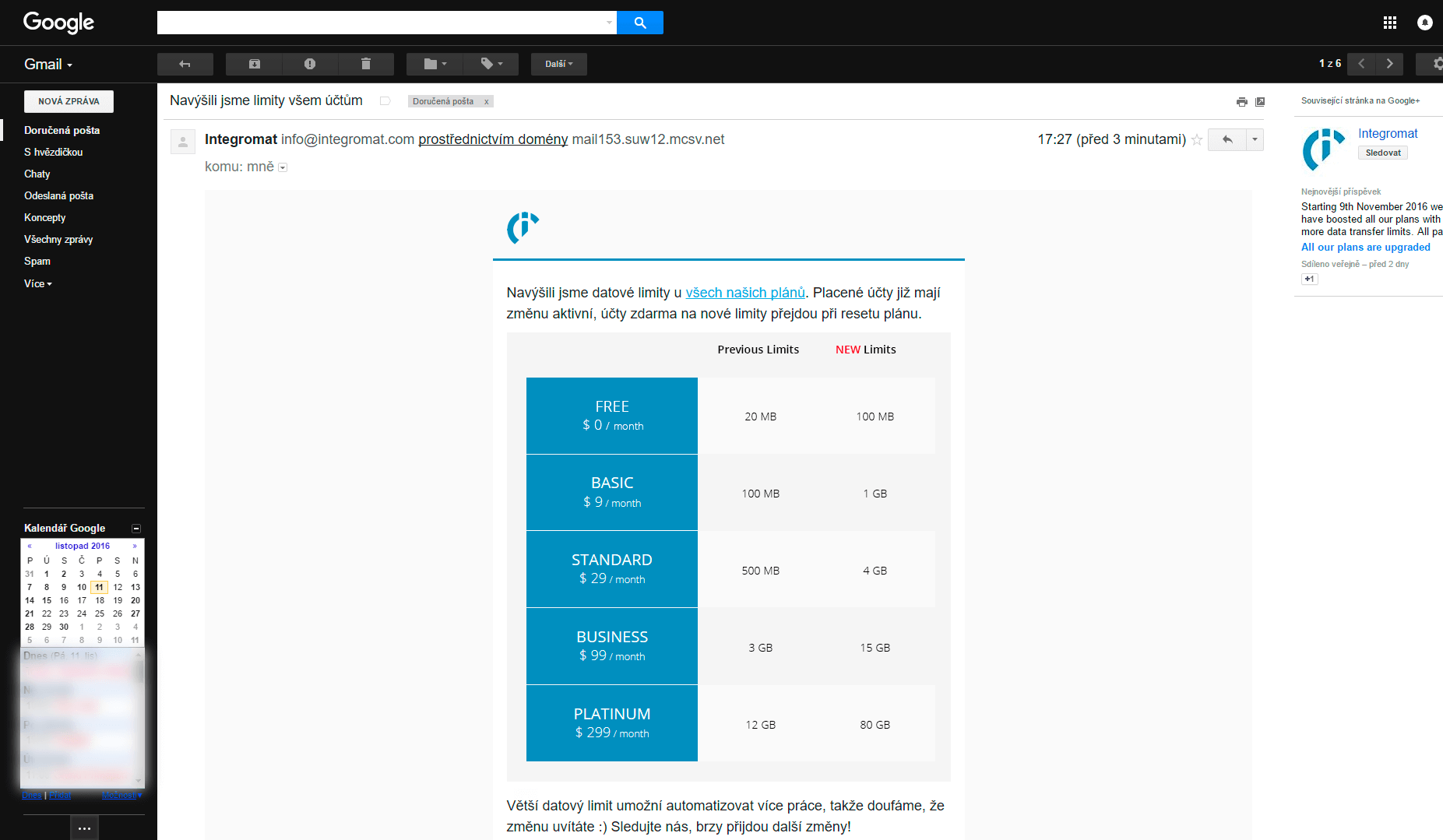Toggle importance marker next to subject
The image size is (1443, 840).
tap(385, 101)
